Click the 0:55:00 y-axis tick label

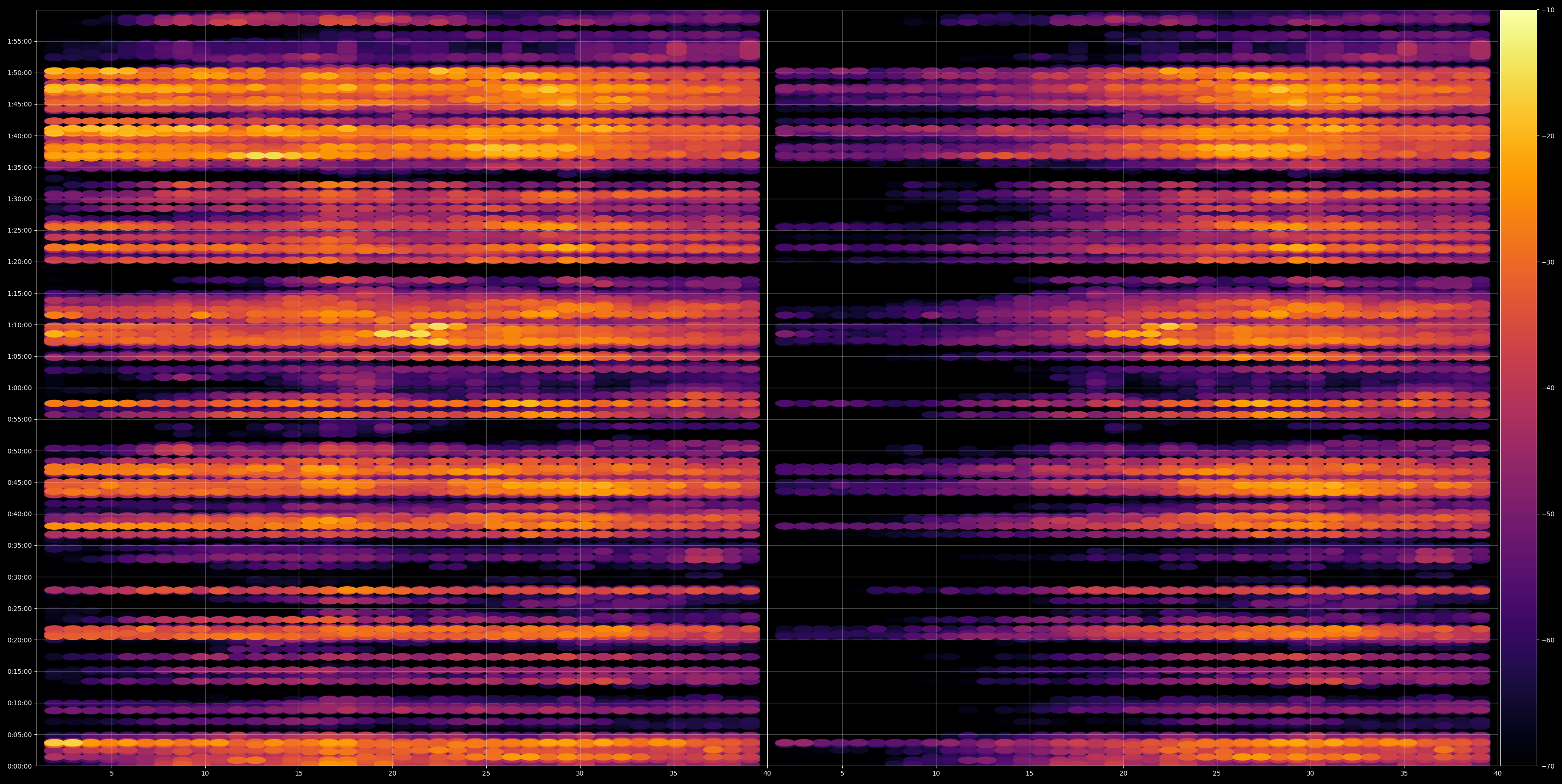click(x=19, y=420)
